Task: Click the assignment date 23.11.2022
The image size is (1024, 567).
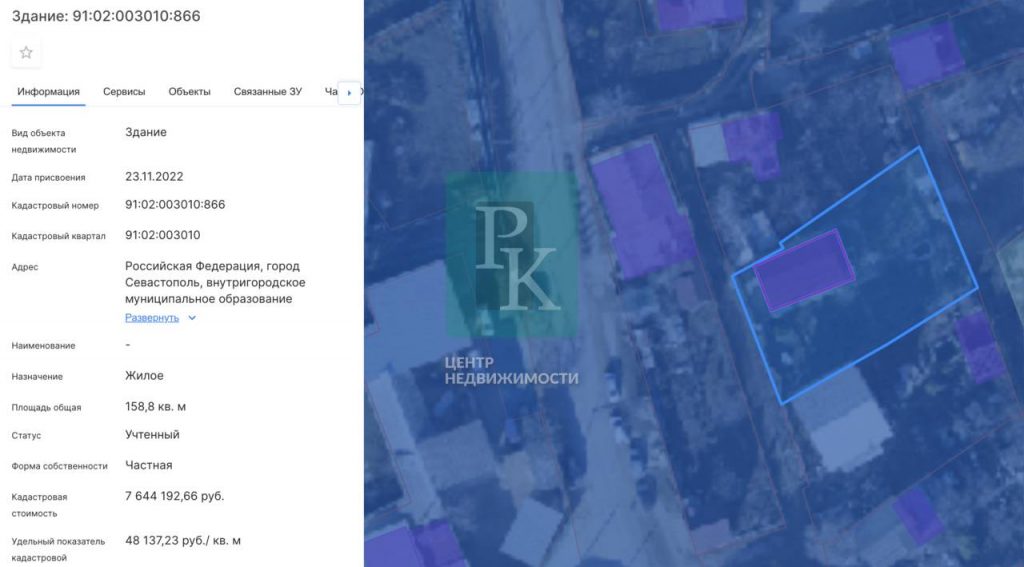Action: pos(154,176)
